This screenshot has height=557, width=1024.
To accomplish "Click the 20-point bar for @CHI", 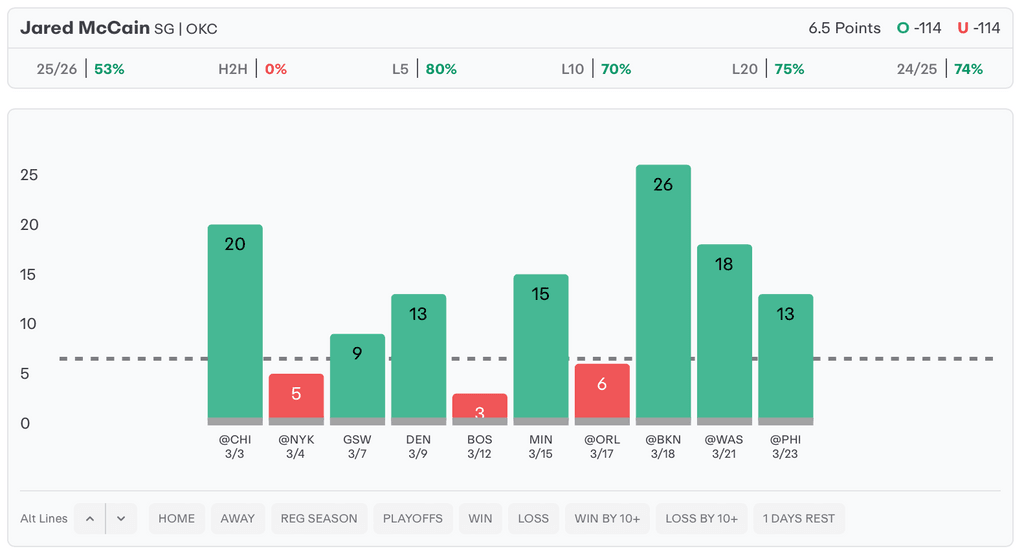I will (235, 324).
